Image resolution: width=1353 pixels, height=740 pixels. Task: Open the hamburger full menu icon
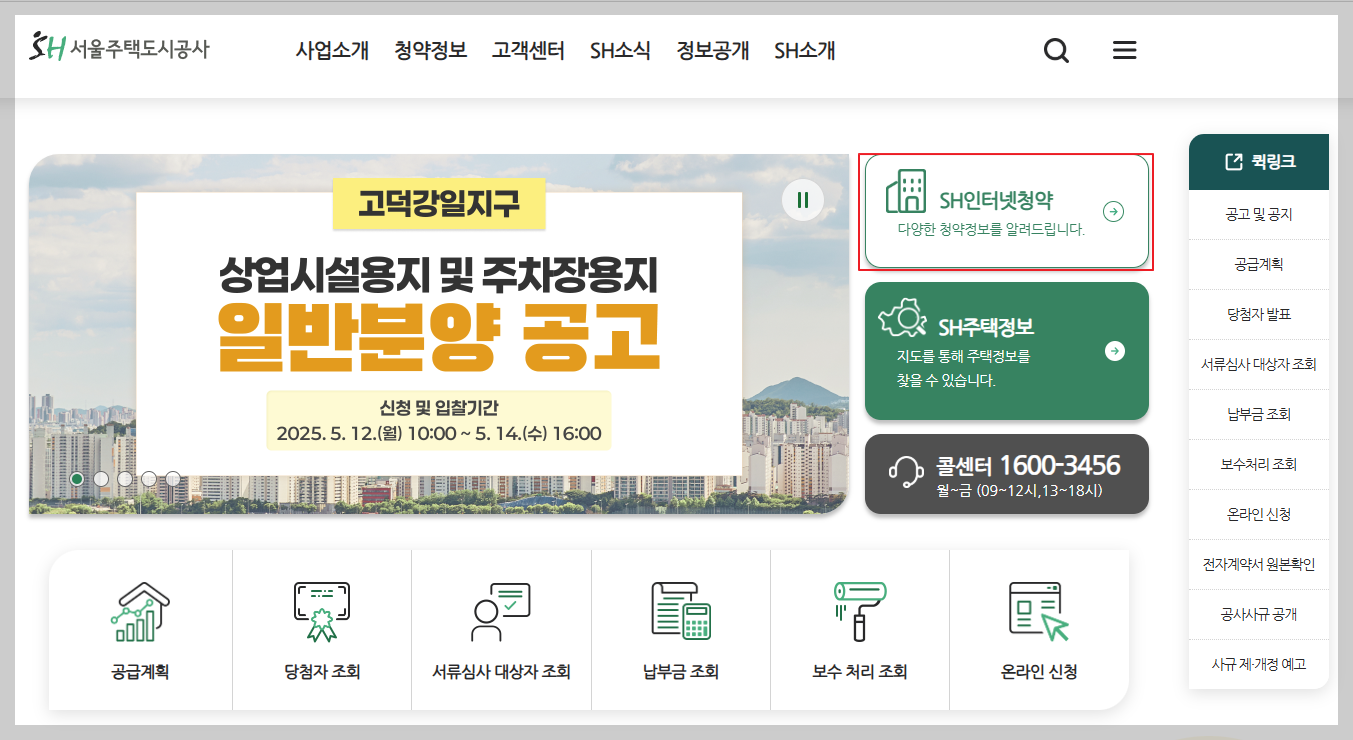1125,50
